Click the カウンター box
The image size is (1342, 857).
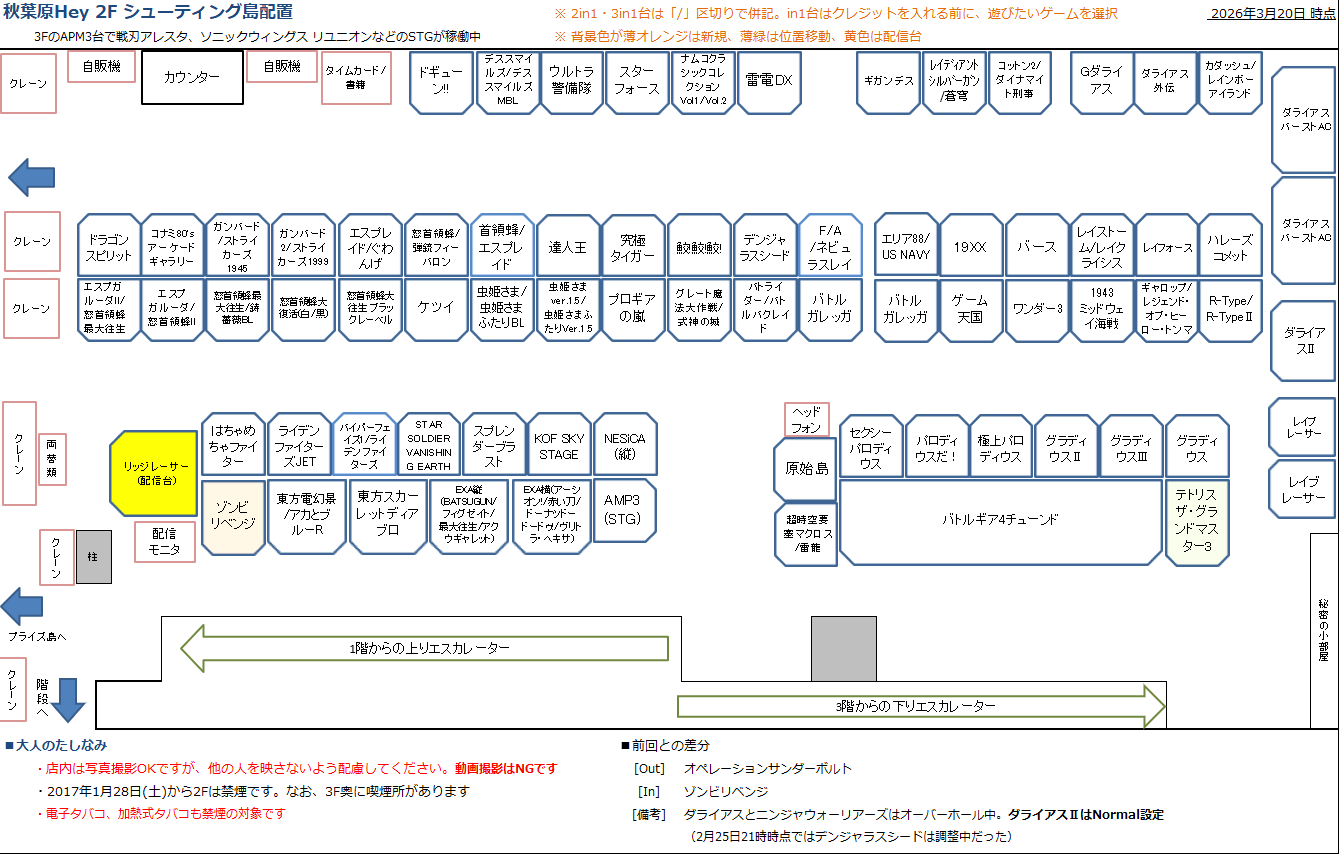[x=192, y=77]
